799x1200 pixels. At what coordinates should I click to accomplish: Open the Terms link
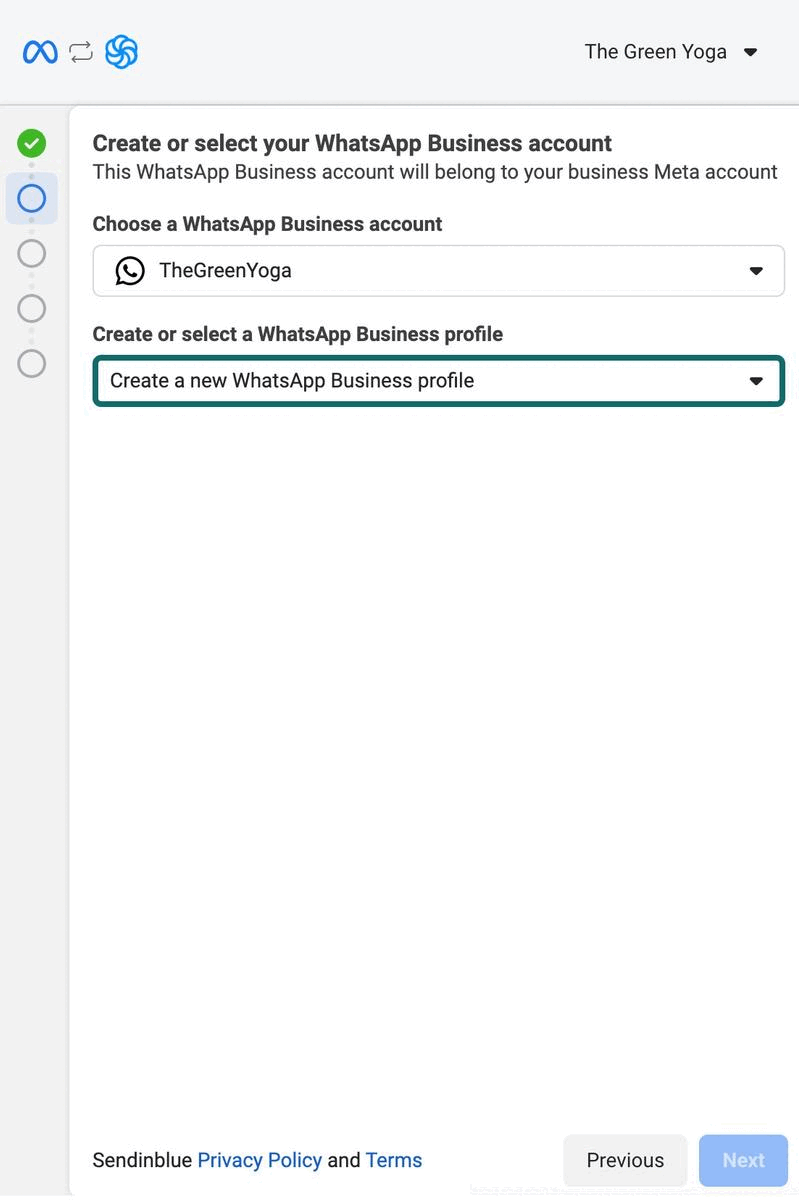[393, 1160]
